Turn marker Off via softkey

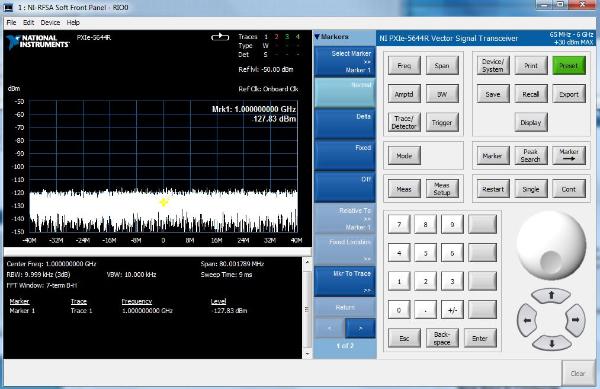[345, 187]
